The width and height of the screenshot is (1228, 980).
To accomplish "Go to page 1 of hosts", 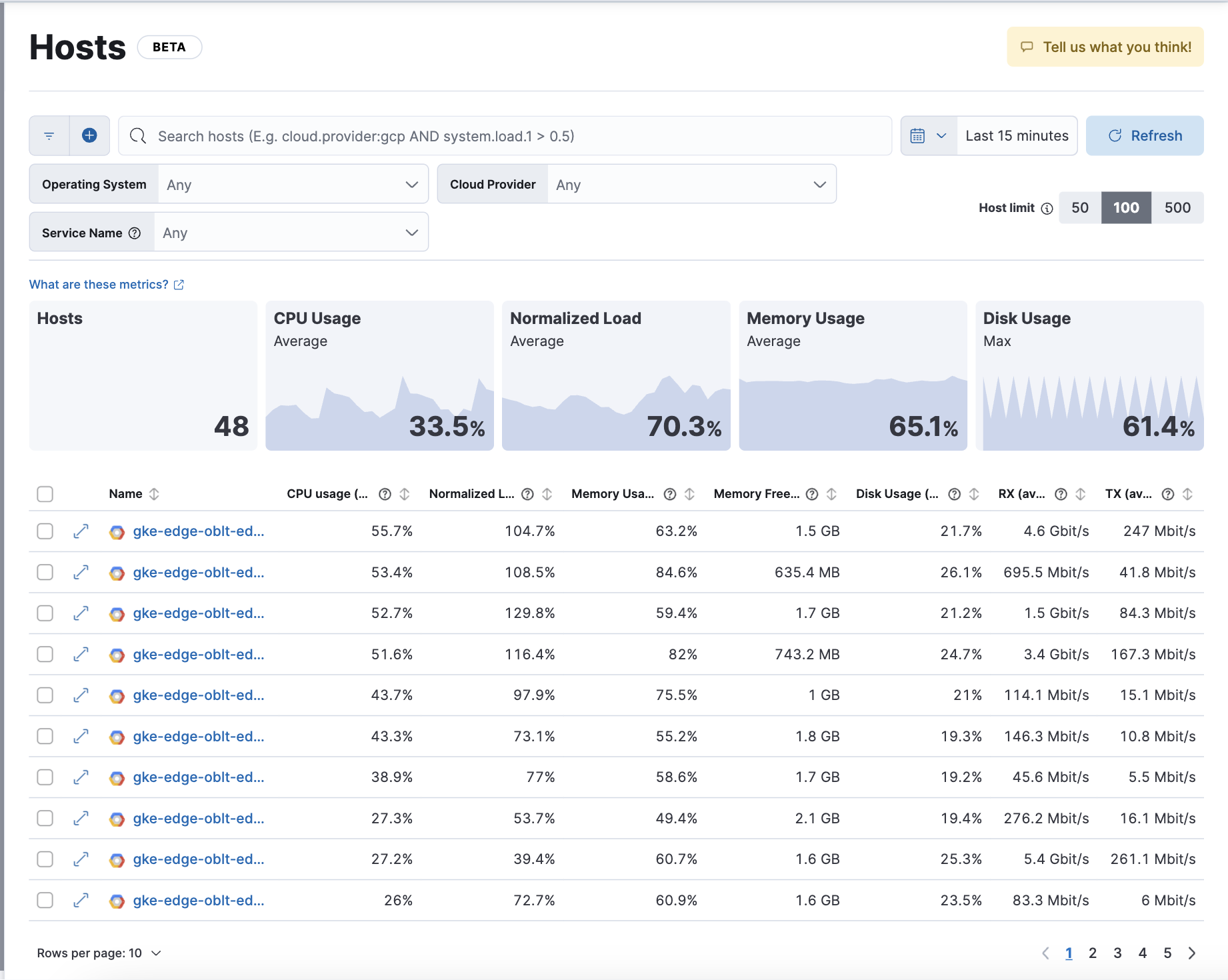I will [x=1069, y=953].
